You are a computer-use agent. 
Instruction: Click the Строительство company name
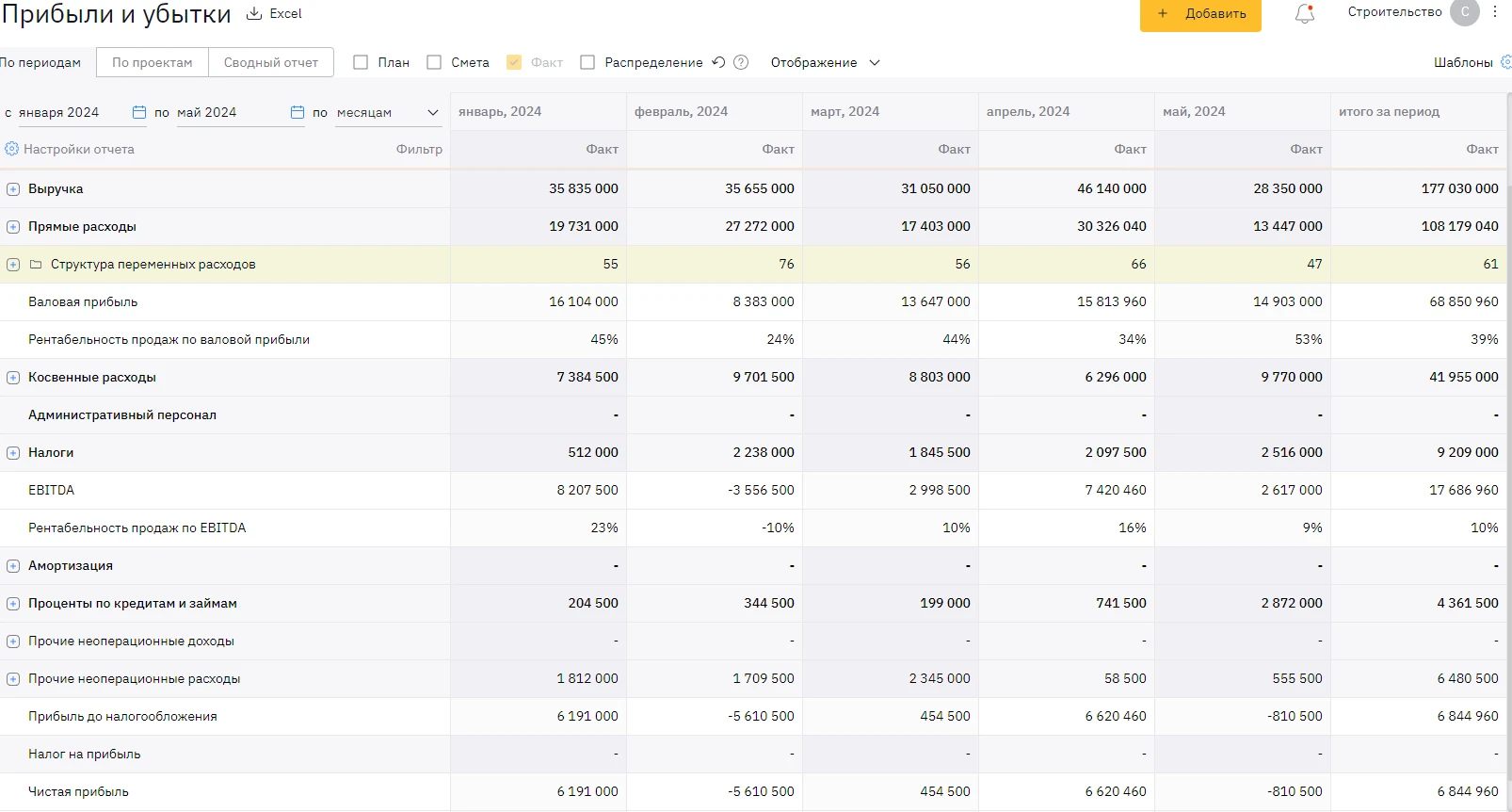tap(1394, 12)
